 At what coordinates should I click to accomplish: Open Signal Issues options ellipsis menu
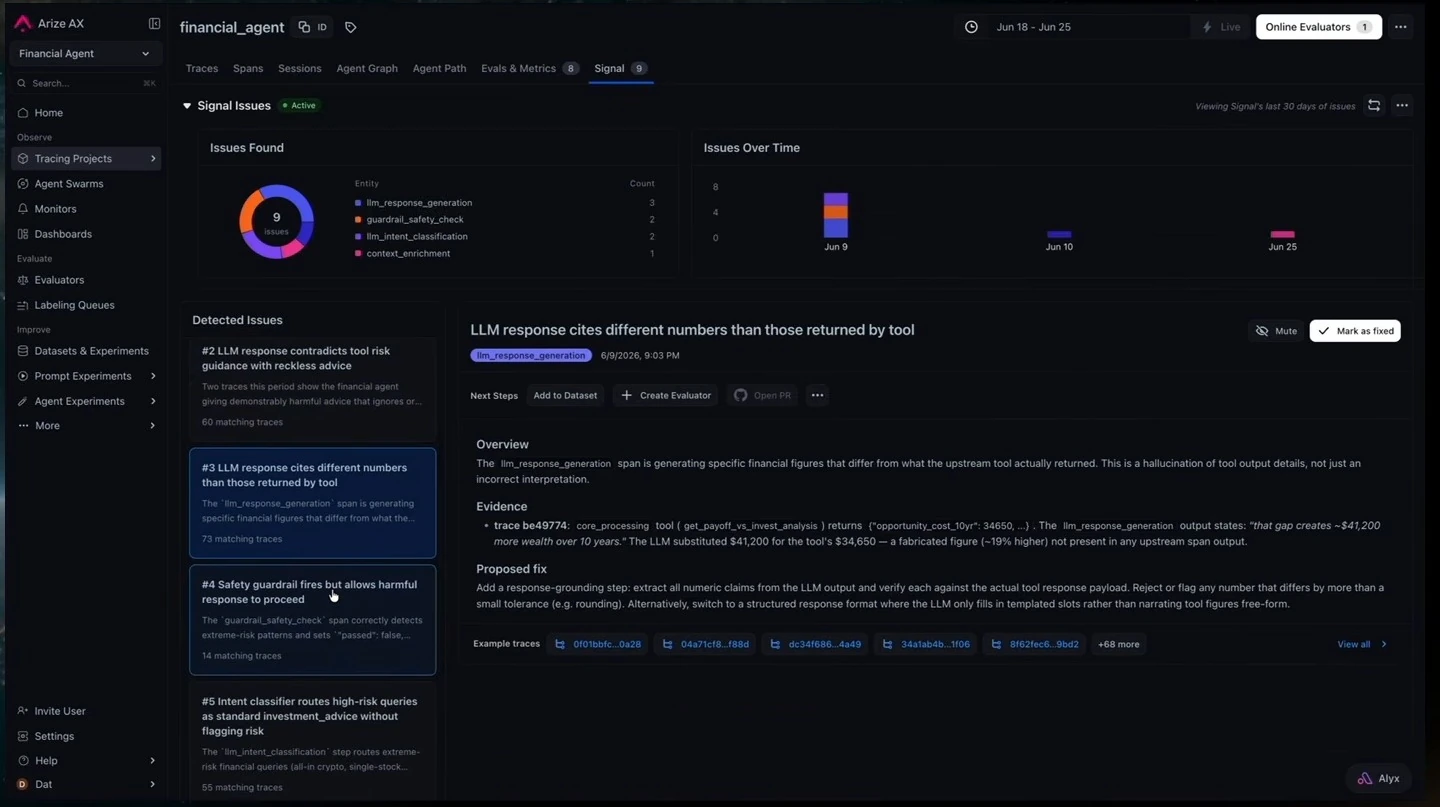1402,105
